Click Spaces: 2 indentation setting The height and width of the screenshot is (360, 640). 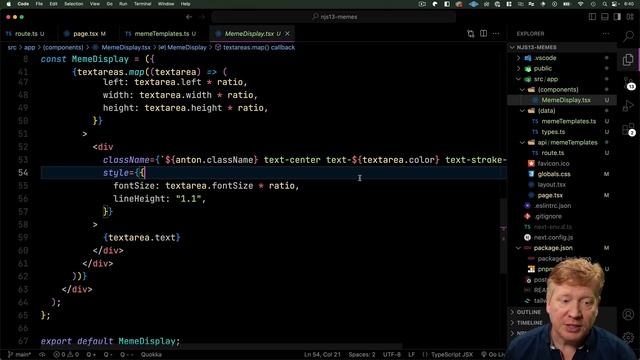point(362,355)
